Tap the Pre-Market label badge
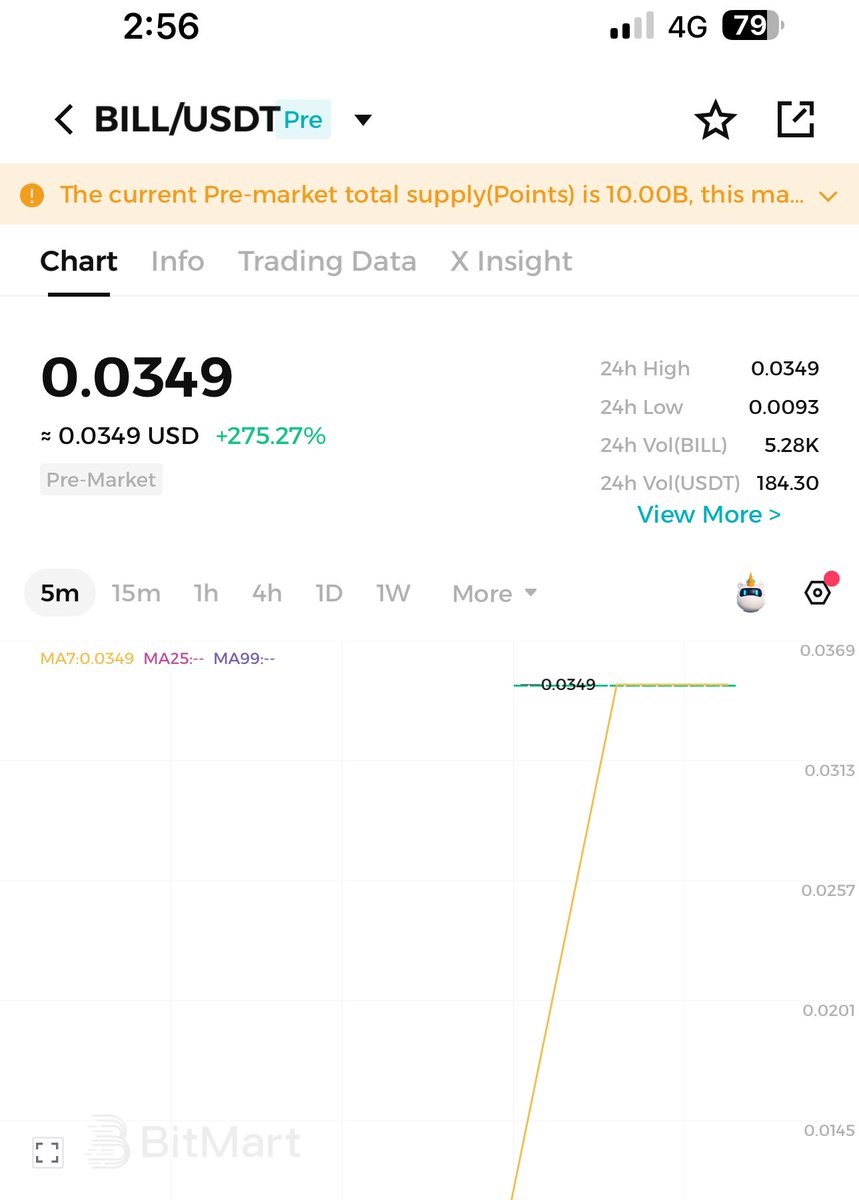This screenshot has width=859, height=1200. pyautogui.click(x=101, y=480)
